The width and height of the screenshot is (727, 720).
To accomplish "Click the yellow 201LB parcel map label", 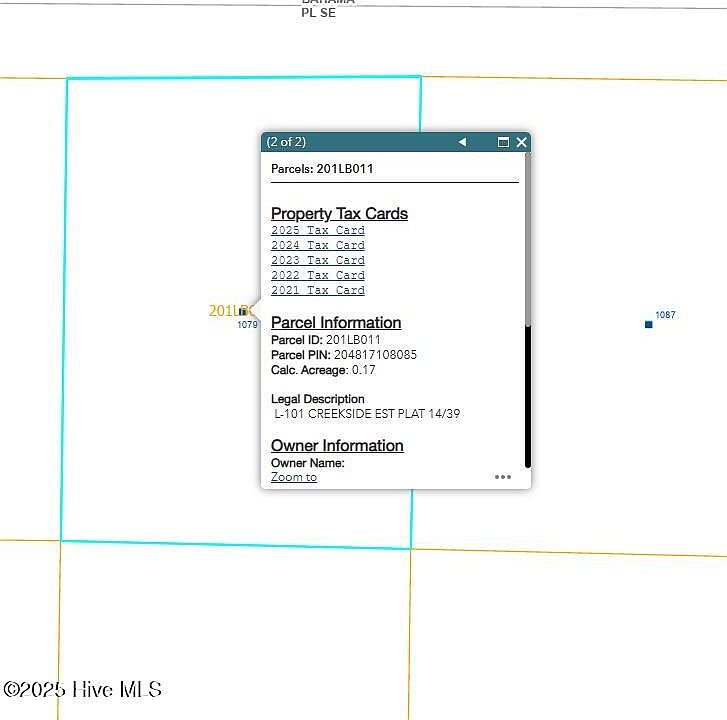I will click(224, 311).
